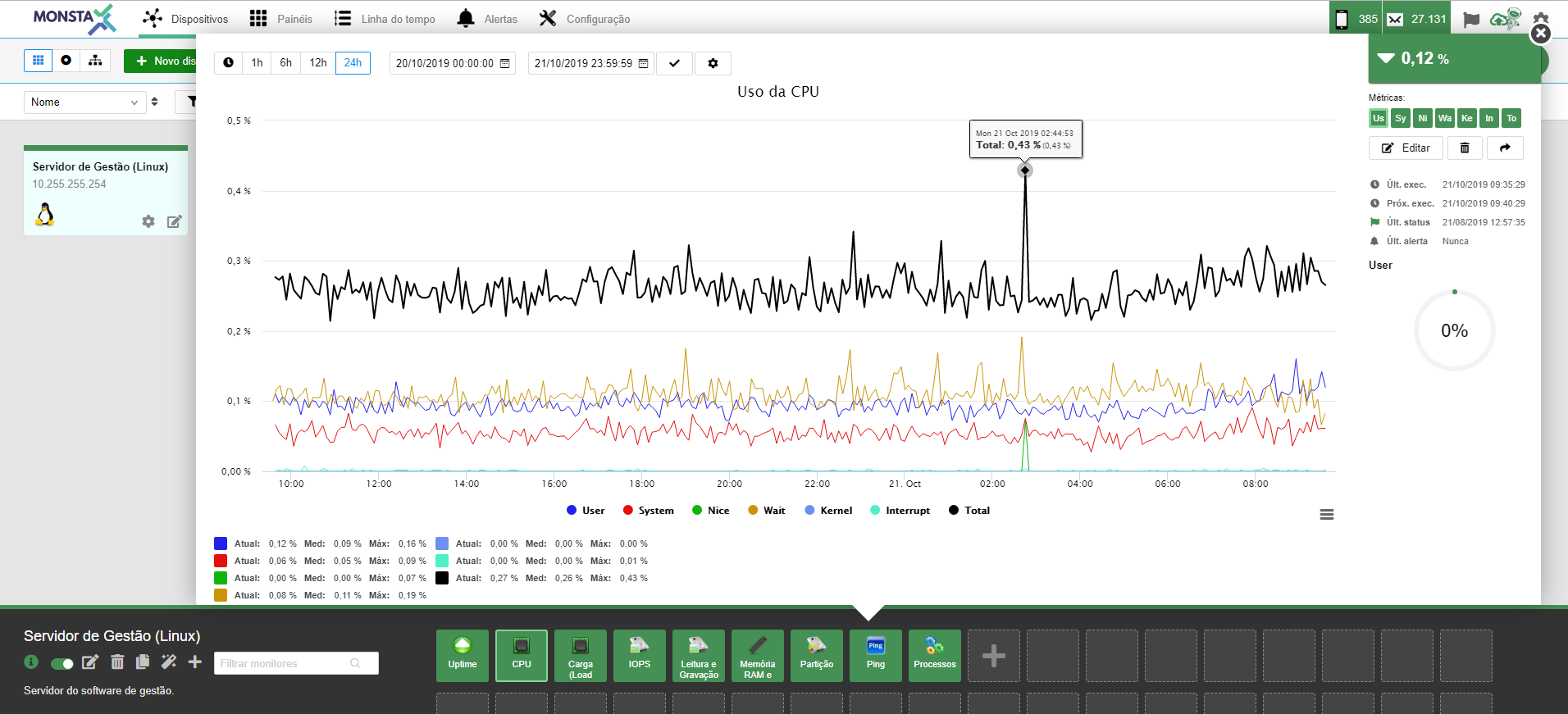The image size is (1568, 714).
Task: Open chart settings gear
Action: pyautogui.click(x=713, y=63)
